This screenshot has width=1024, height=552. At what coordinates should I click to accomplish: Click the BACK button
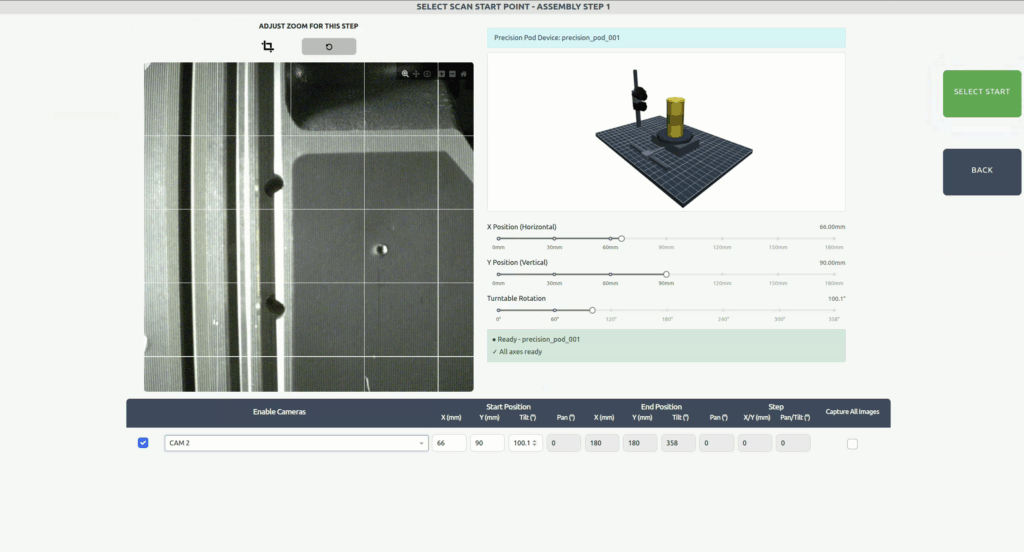[x=981, y=171]
